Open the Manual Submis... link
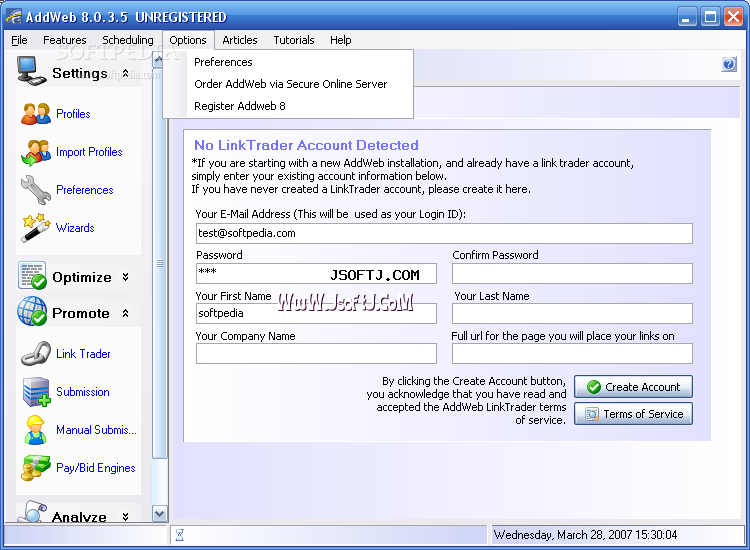 [96, 430]
